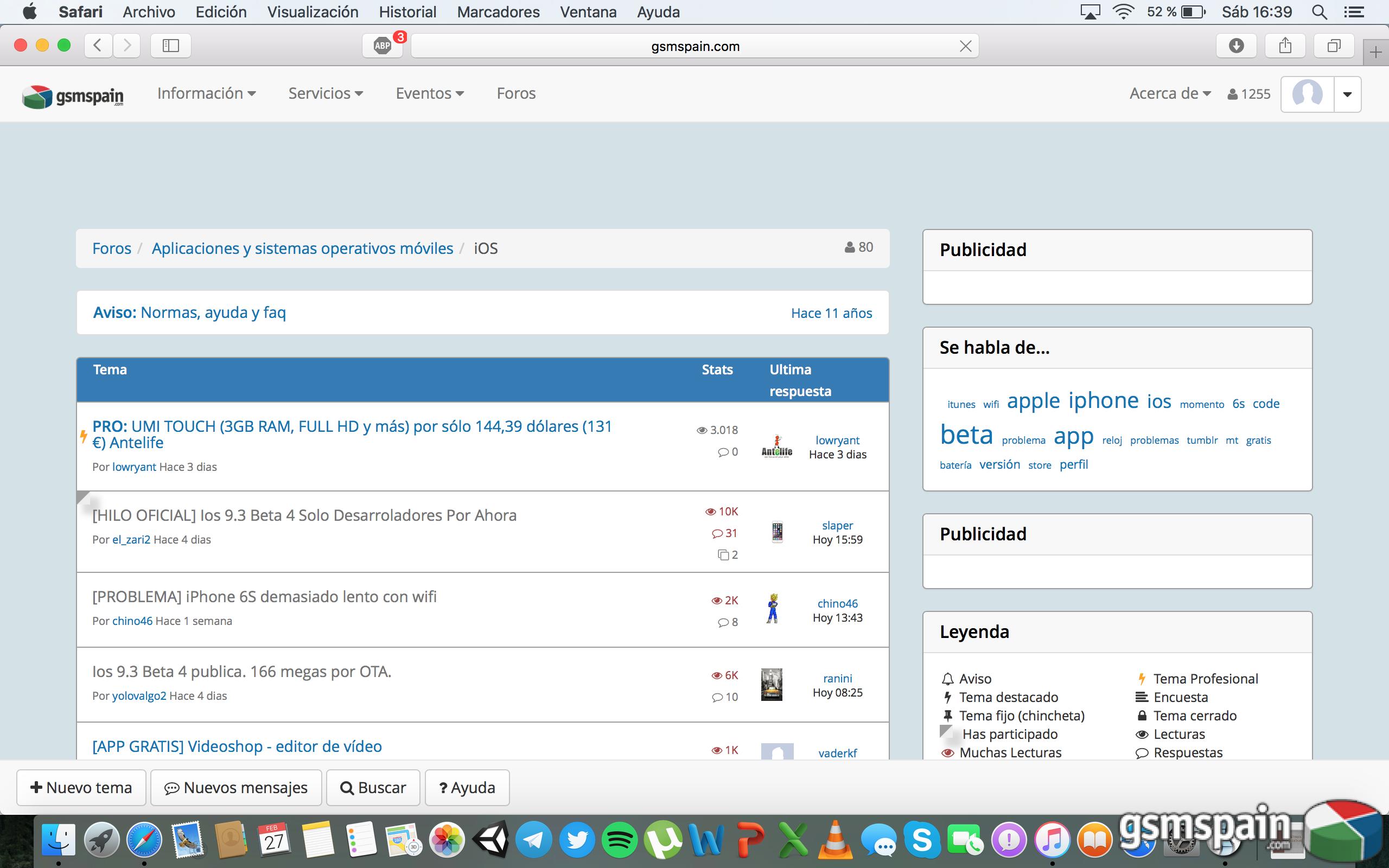Click the 'apple' tag in tag cloud
This screenshot has height=868, width=1389.
pyautogui.click(x=1033, y=401)
